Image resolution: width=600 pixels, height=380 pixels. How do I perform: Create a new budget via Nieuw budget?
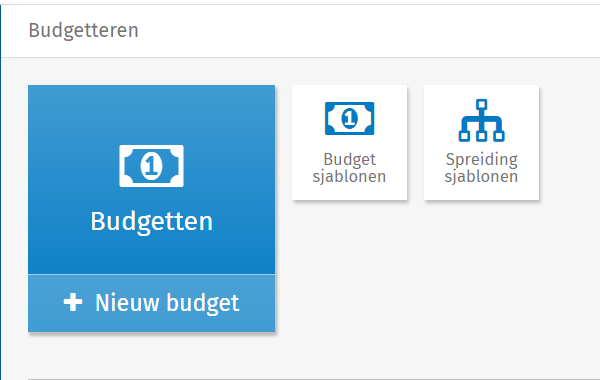tap(152, 303)
